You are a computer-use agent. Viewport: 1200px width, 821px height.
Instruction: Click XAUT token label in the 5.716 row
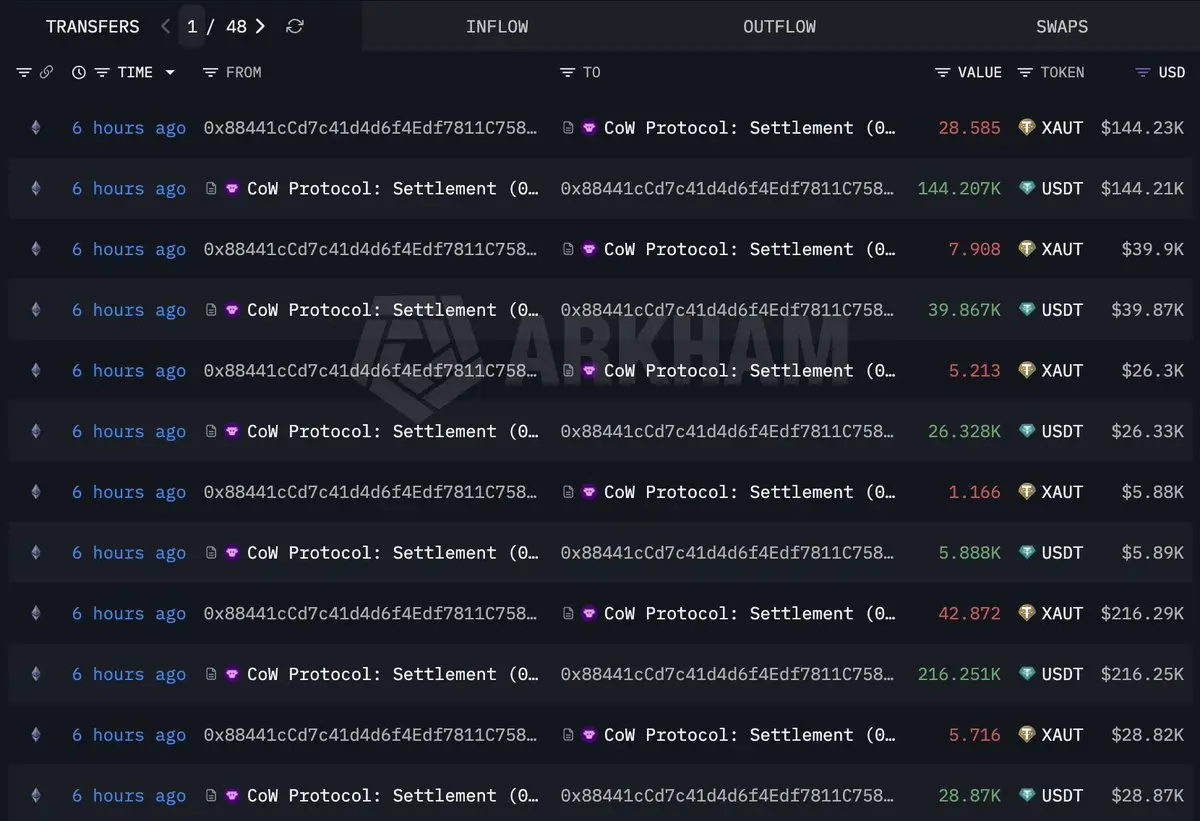[x=1062, y=735]
